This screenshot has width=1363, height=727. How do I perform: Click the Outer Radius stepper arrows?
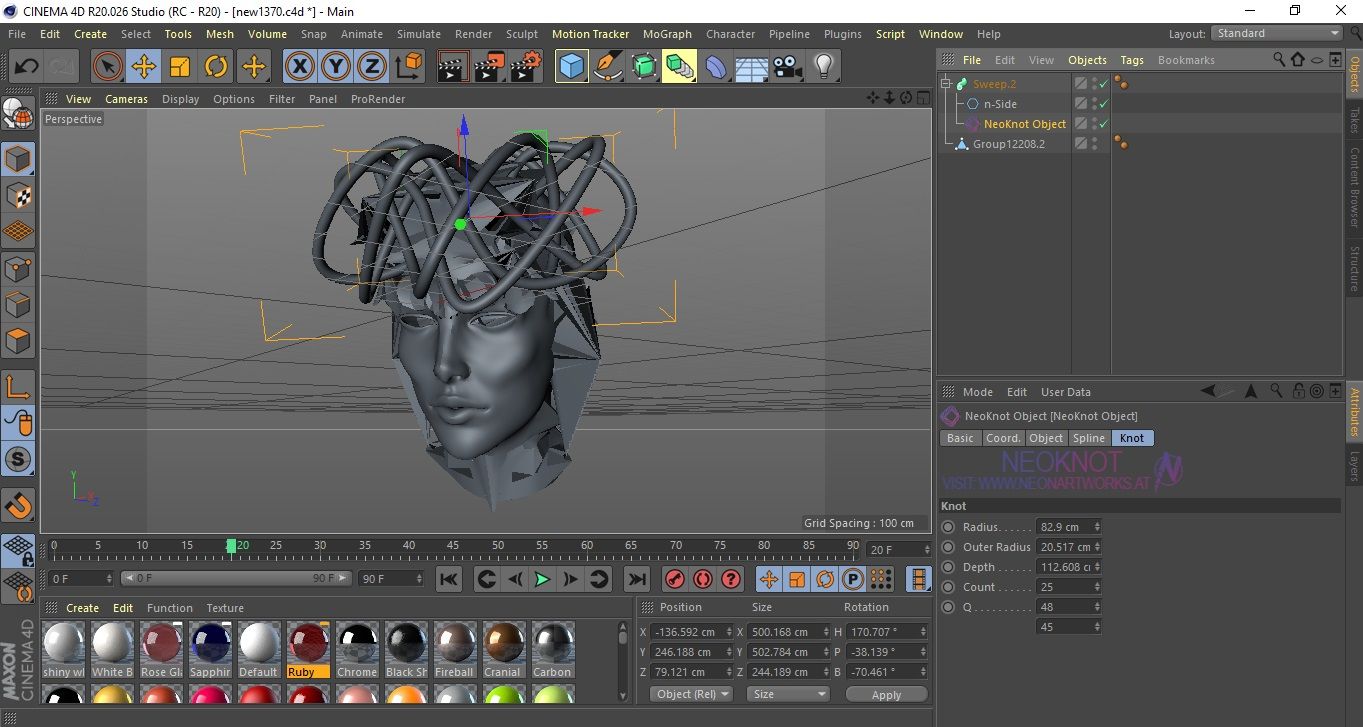(x=1097, y=547)
